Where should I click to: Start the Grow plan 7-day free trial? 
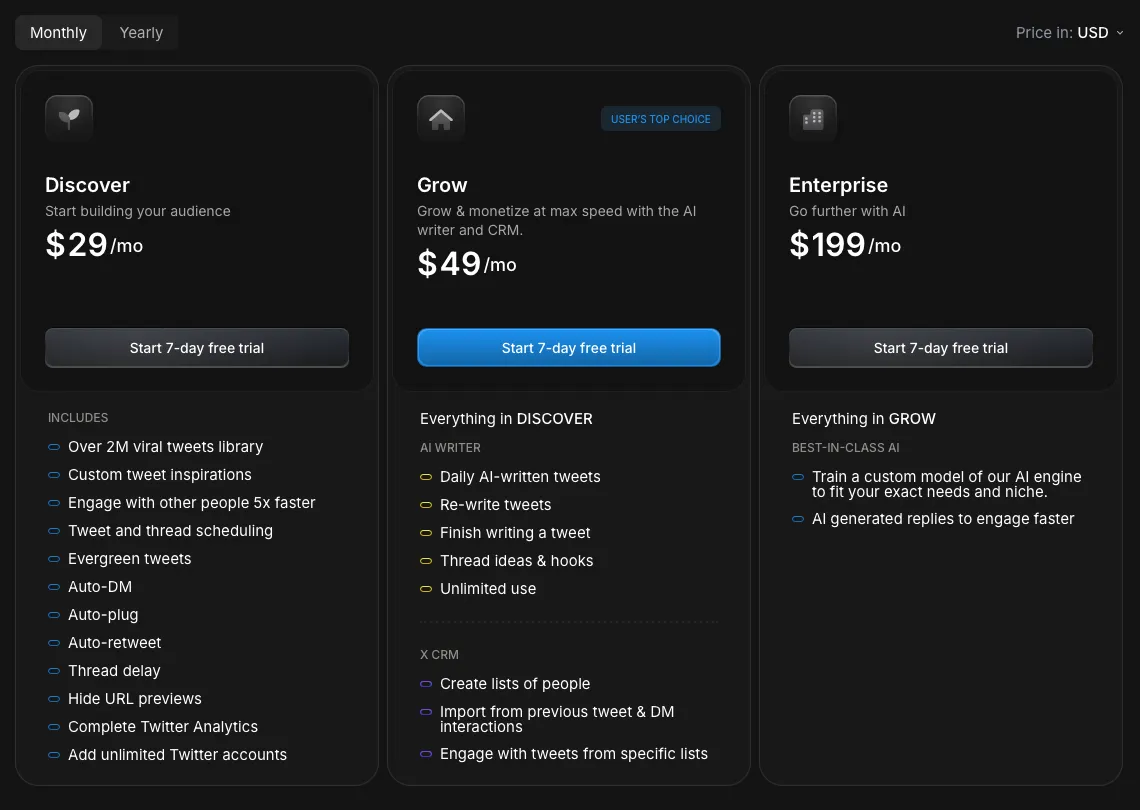[568, 347]
